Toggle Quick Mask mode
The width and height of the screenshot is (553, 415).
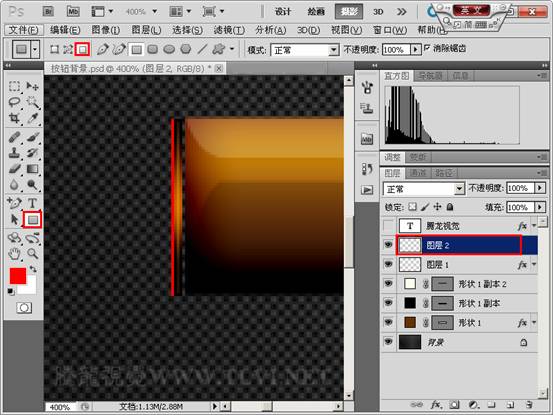point(24,308)
